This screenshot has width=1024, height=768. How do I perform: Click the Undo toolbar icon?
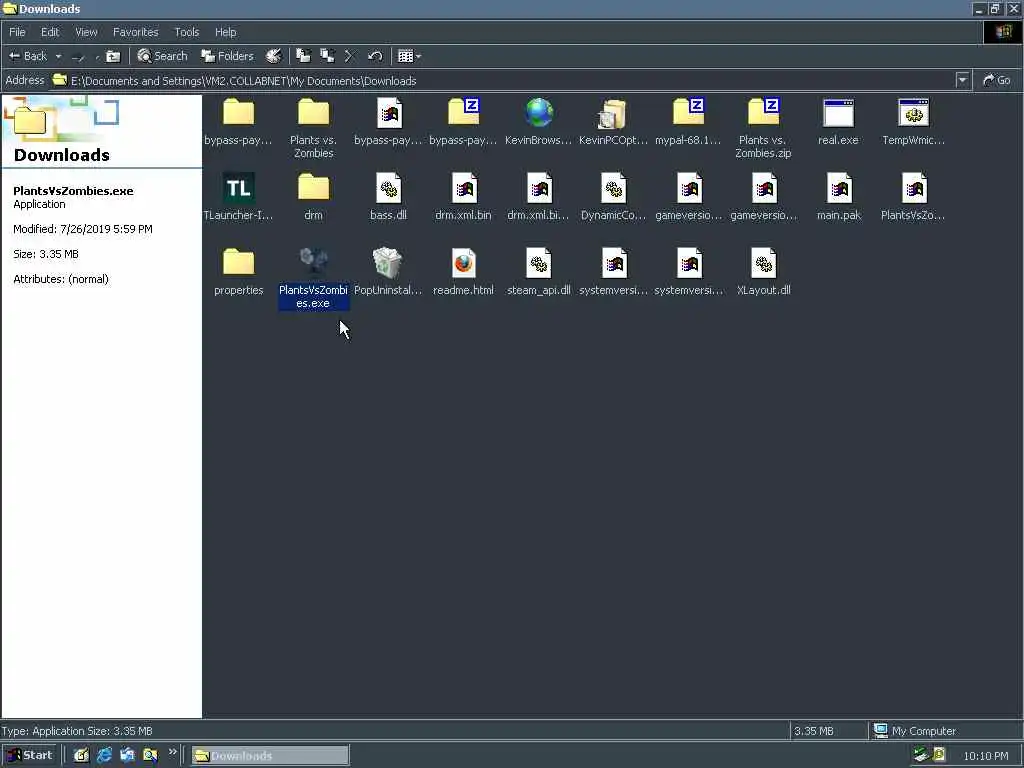(x=374, y=56)
